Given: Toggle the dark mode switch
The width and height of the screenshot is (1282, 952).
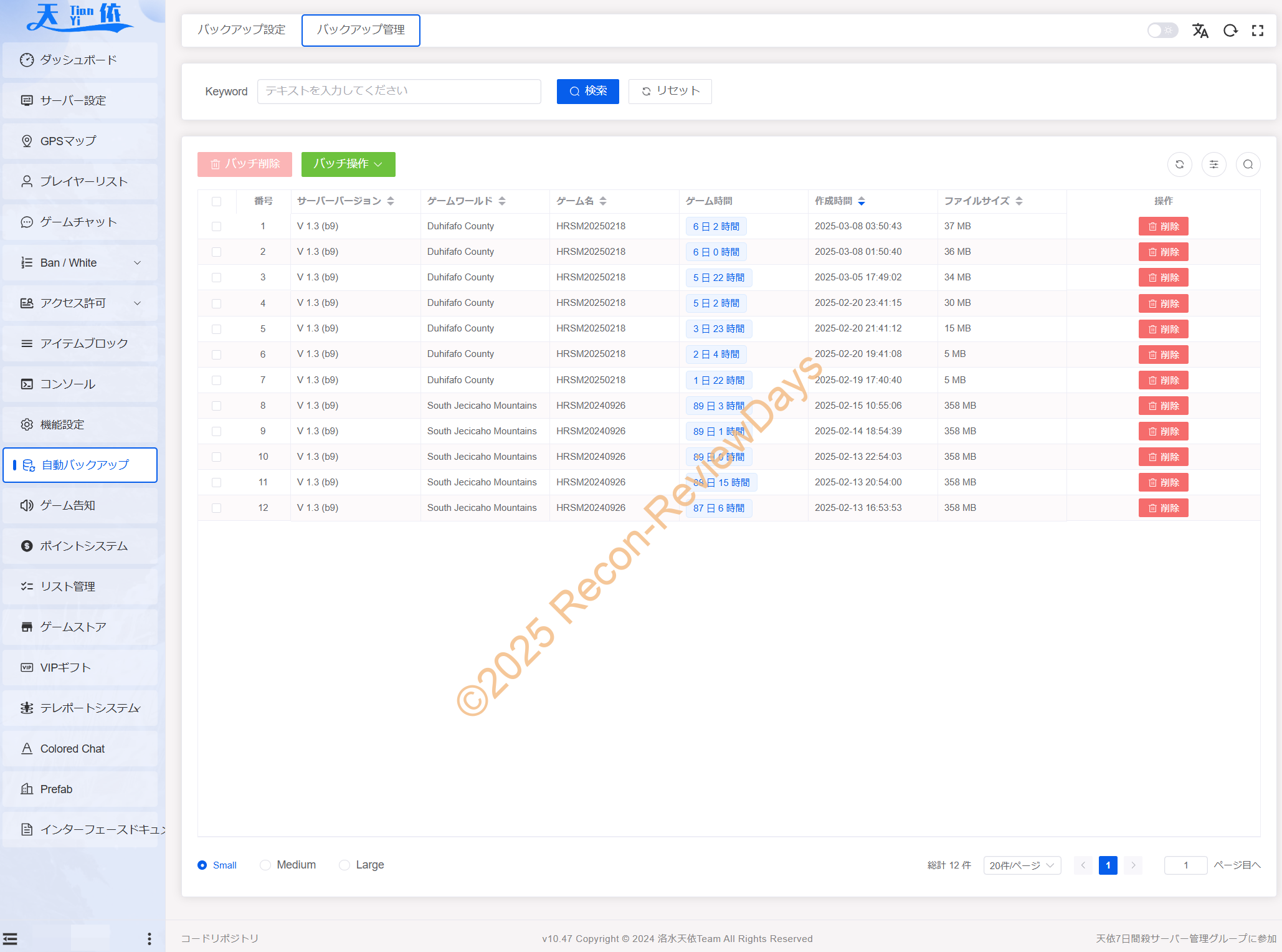Looking at the screenshot, I should tap(1162, 31).
